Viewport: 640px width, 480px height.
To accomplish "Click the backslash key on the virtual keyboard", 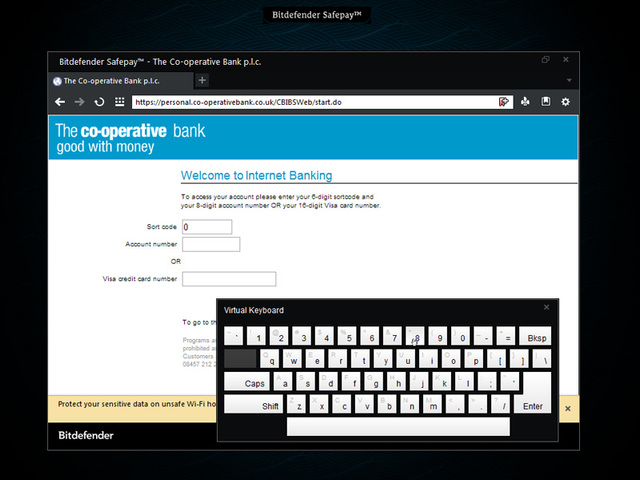I will [x=542, y=359].
